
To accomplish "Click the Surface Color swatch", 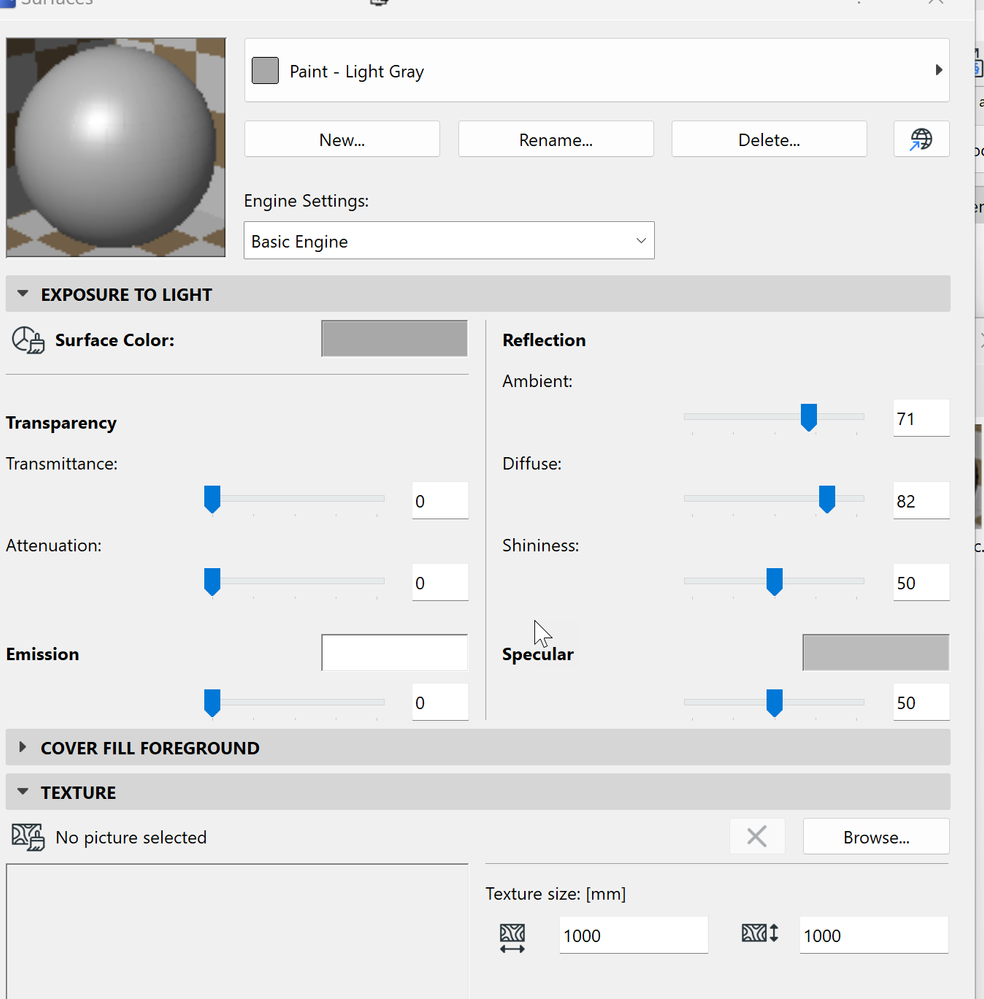I will point(393,338).
